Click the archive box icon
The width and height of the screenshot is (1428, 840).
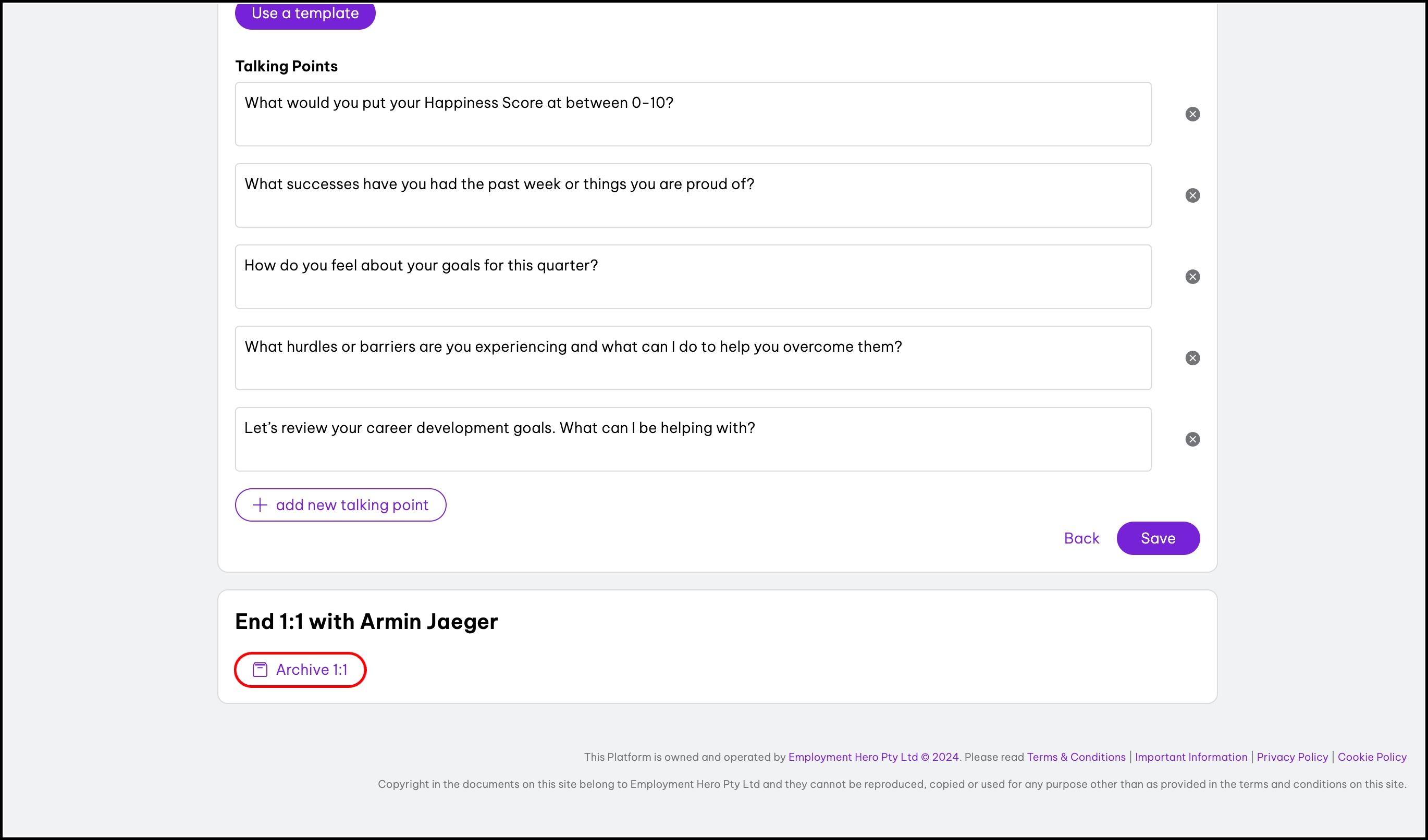[260, 670]
